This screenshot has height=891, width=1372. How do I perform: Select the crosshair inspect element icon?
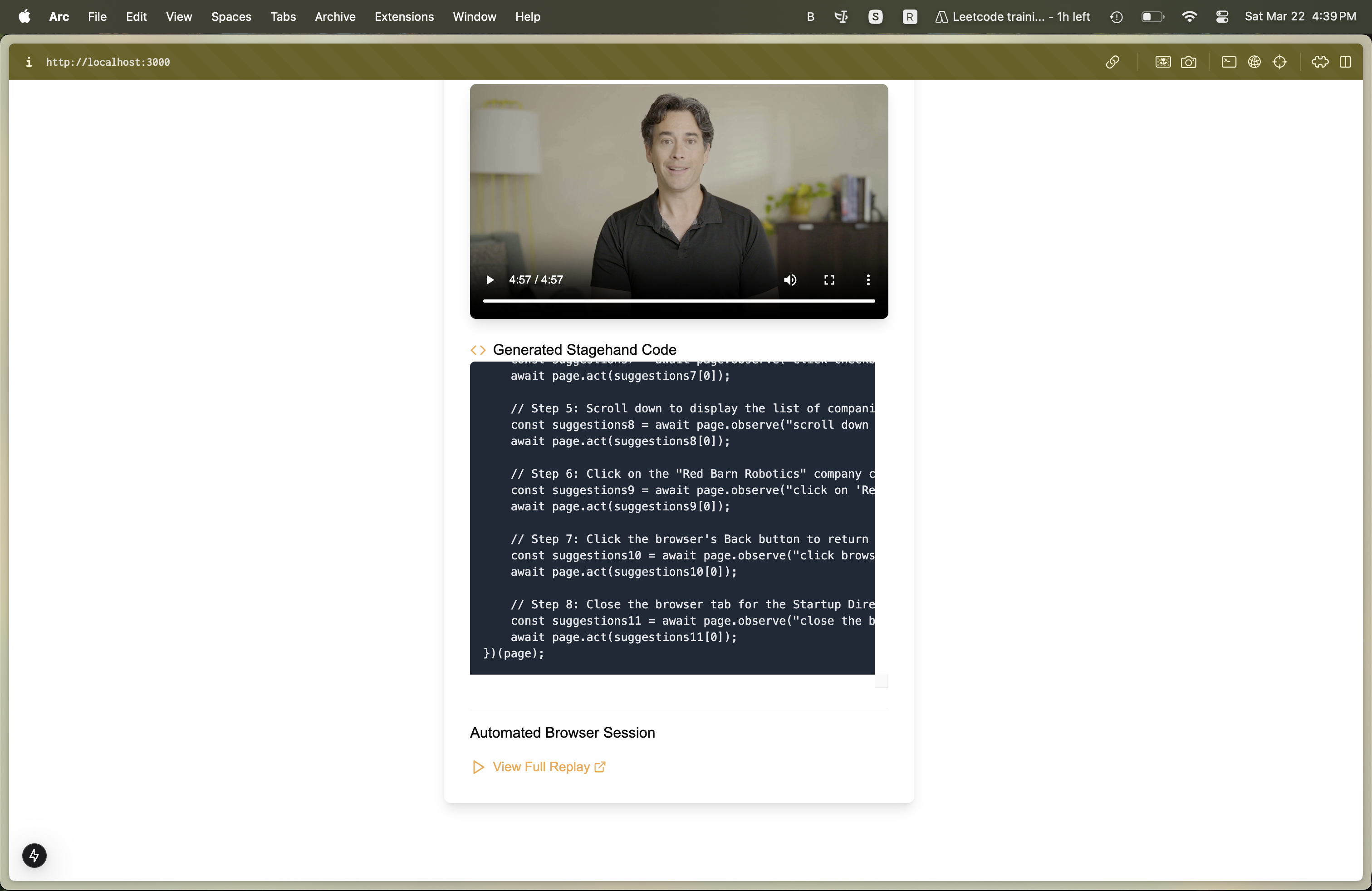[x=1279, y=62]
